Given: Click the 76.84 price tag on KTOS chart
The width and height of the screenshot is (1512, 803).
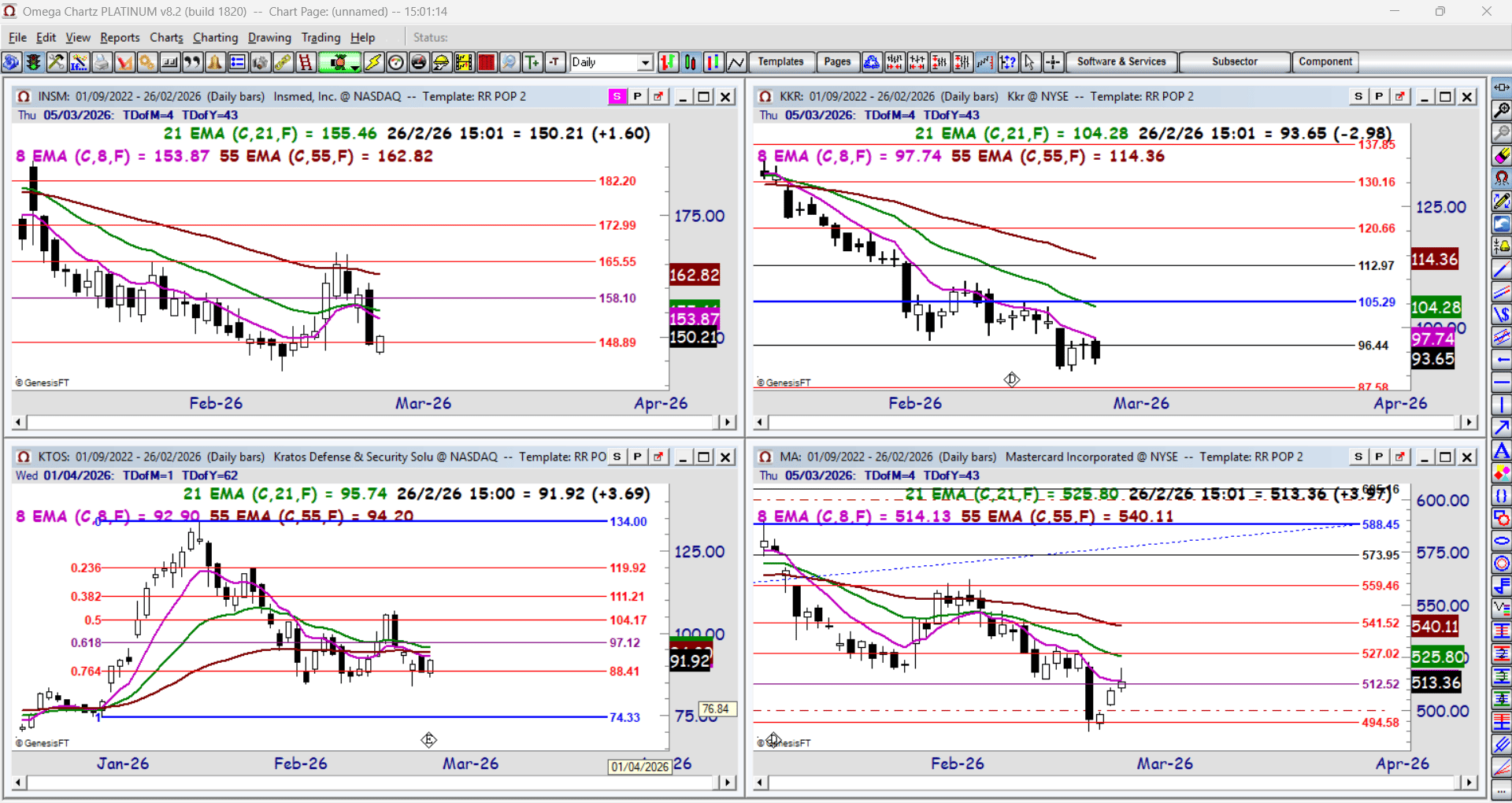Looking at the screenshot, I should click(716, 709).
